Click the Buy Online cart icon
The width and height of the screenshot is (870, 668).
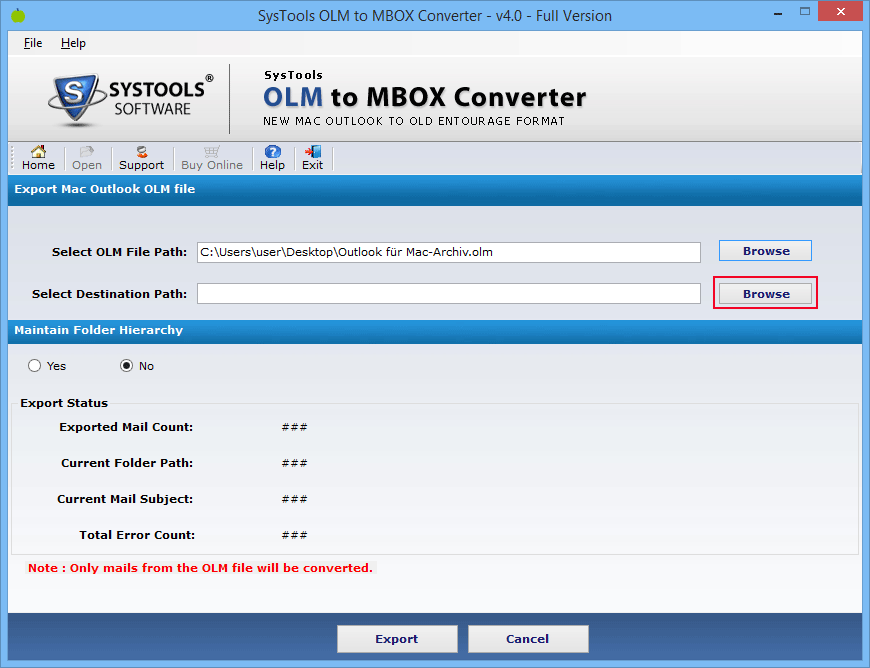pyautogui.click(x=212, y=158)
